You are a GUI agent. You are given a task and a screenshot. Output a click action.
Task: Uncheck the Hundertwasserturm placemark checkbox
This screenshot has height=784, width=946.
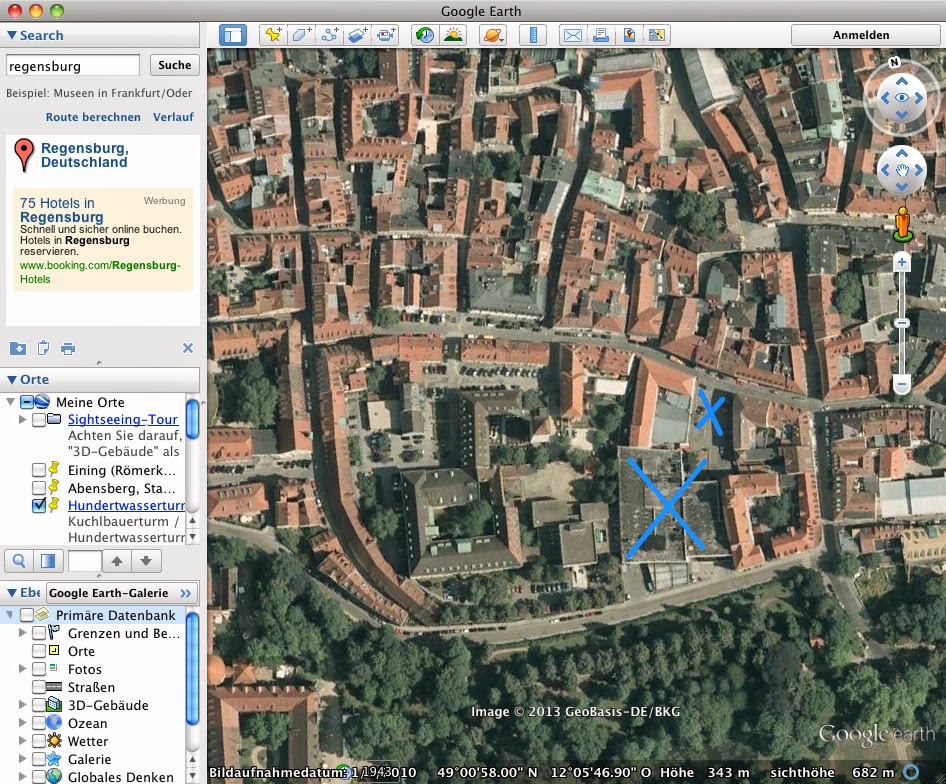tap(39, 505)
